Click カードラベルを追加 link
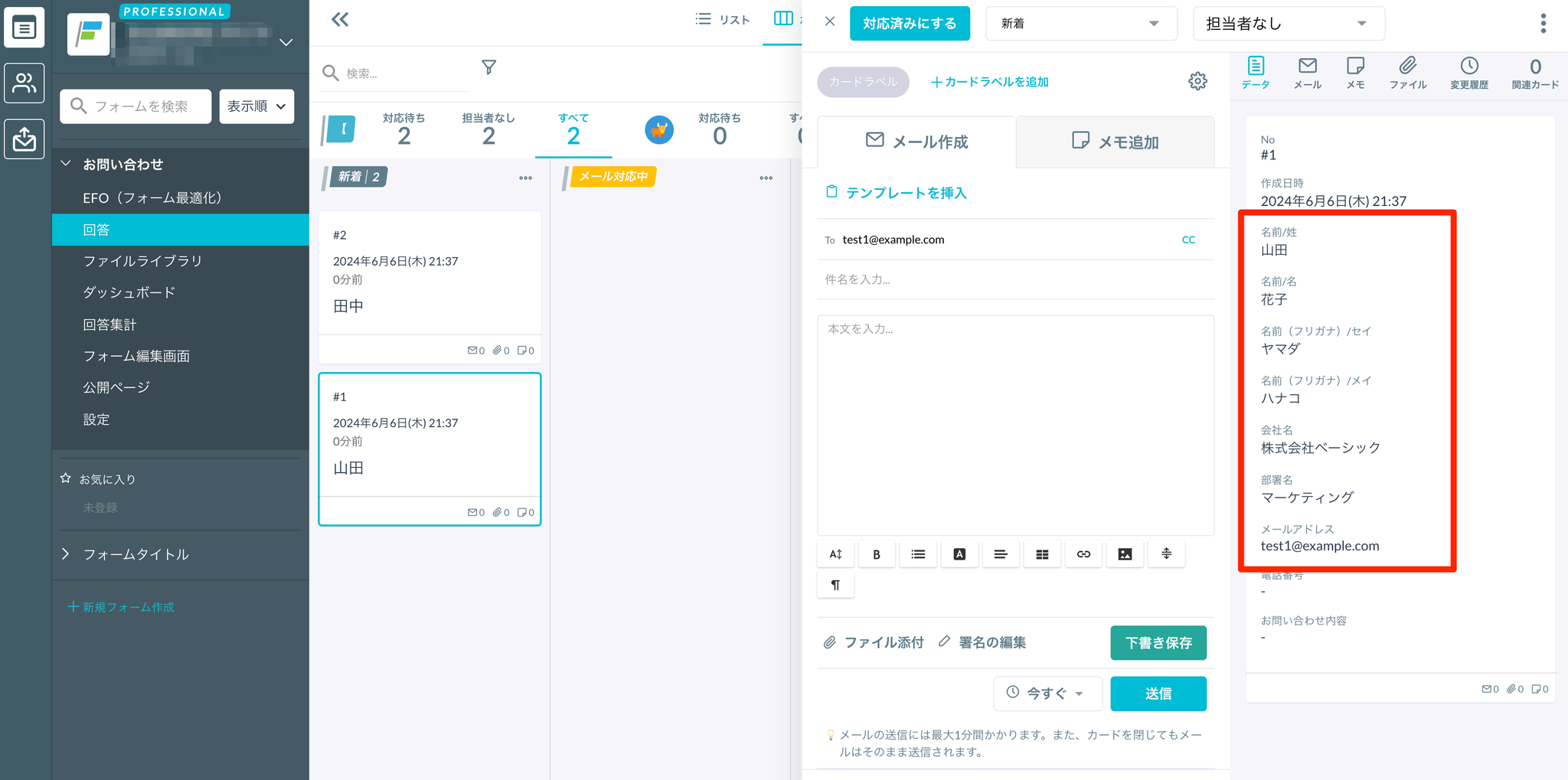Viewport: 1568px width, 780px height. (989, 82)
